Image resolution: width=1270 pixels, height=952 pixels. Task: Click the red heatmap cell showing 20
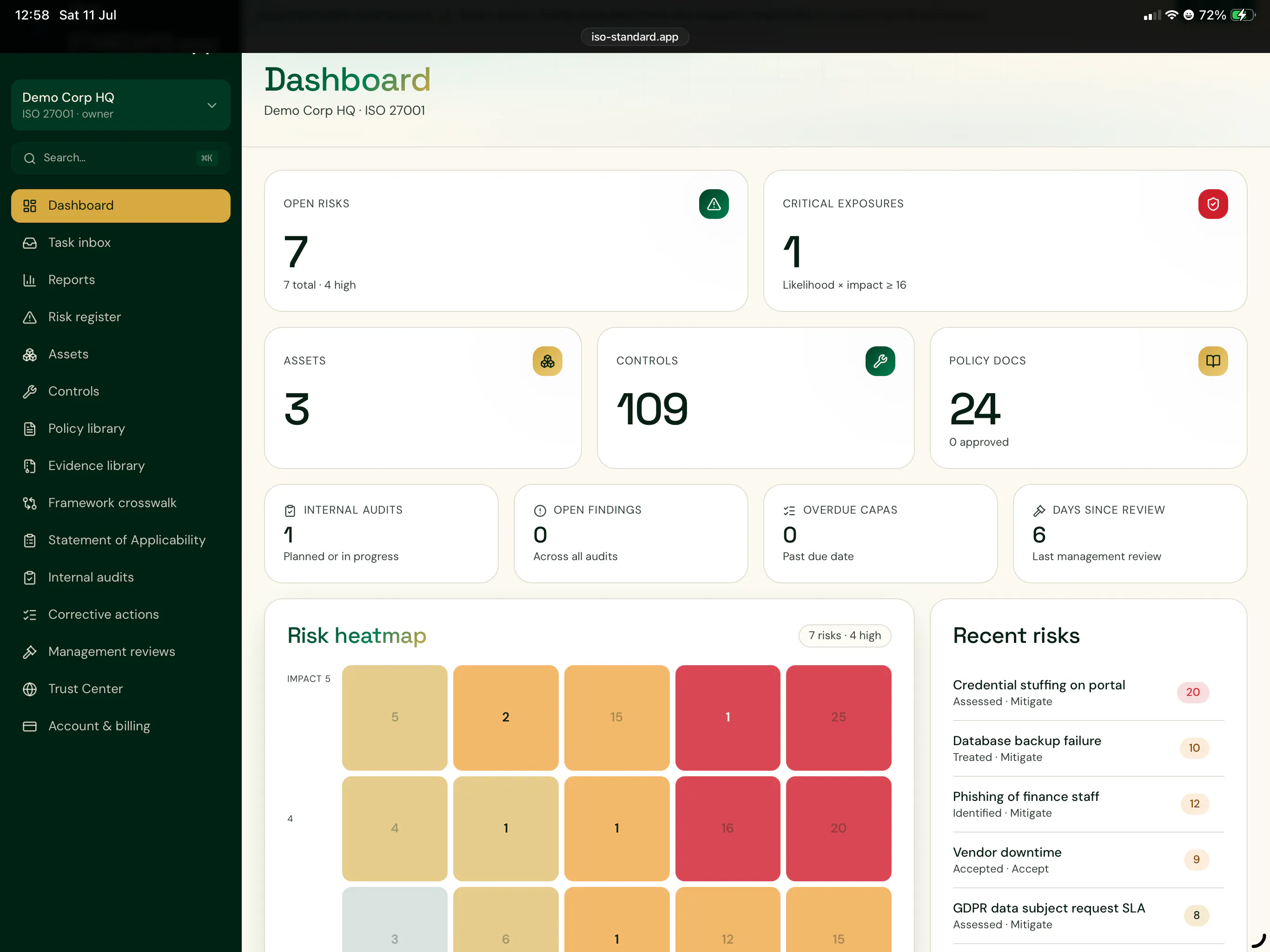coord(838,828)
